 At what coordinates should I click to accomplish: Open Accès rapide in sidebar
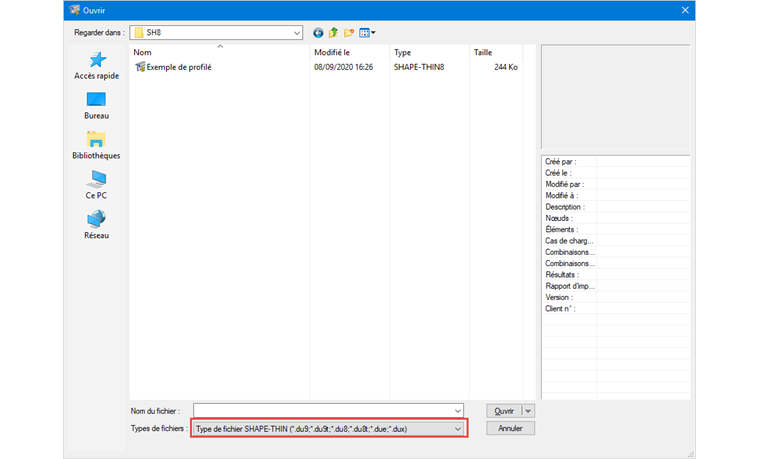point(96,65)
